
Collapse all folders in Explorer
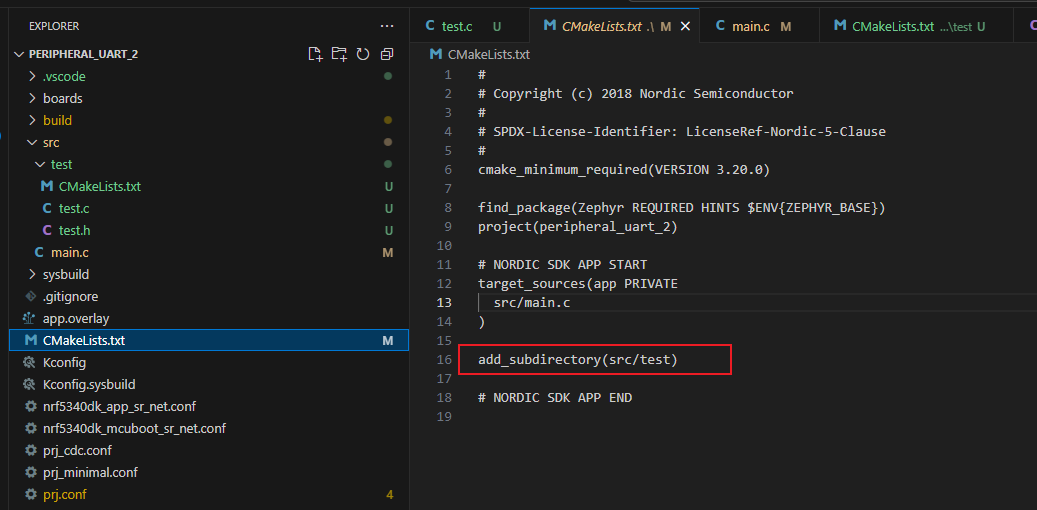point(387,54)
